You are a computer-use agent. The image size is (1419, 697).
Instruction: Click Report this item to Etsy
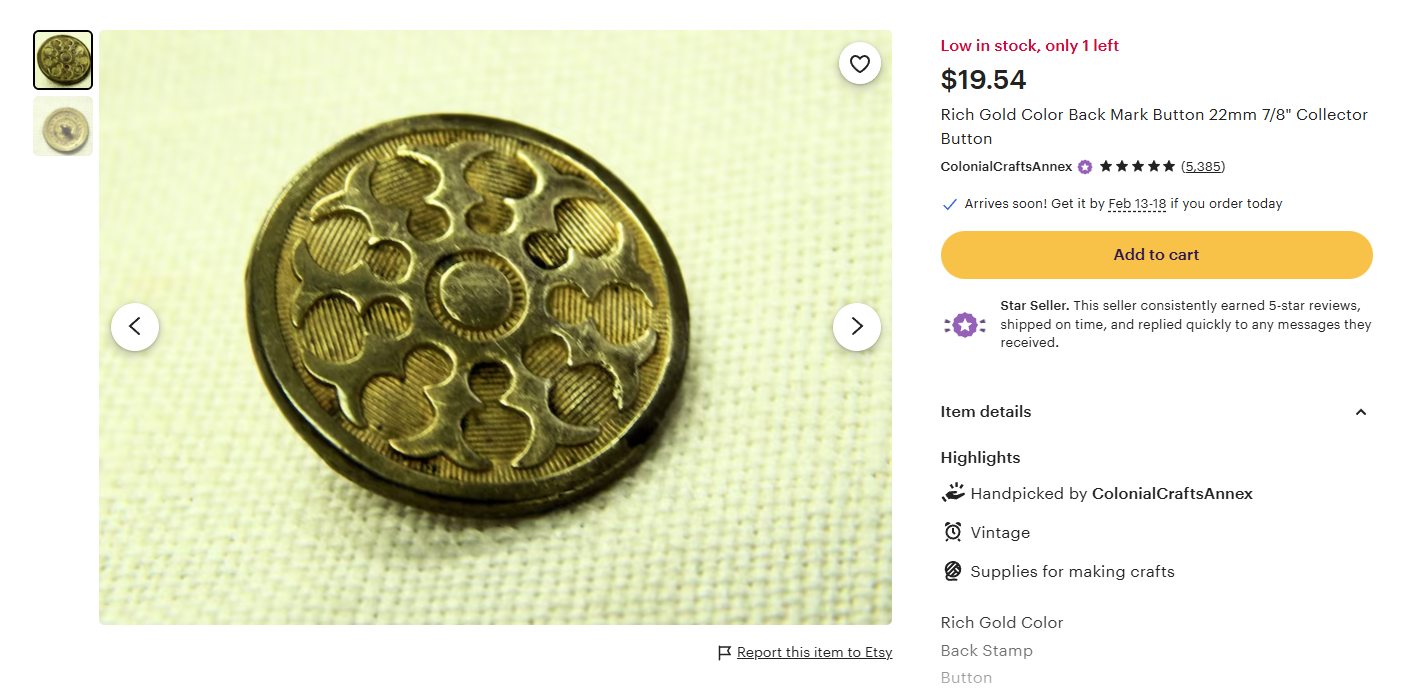tap(814, 653)
